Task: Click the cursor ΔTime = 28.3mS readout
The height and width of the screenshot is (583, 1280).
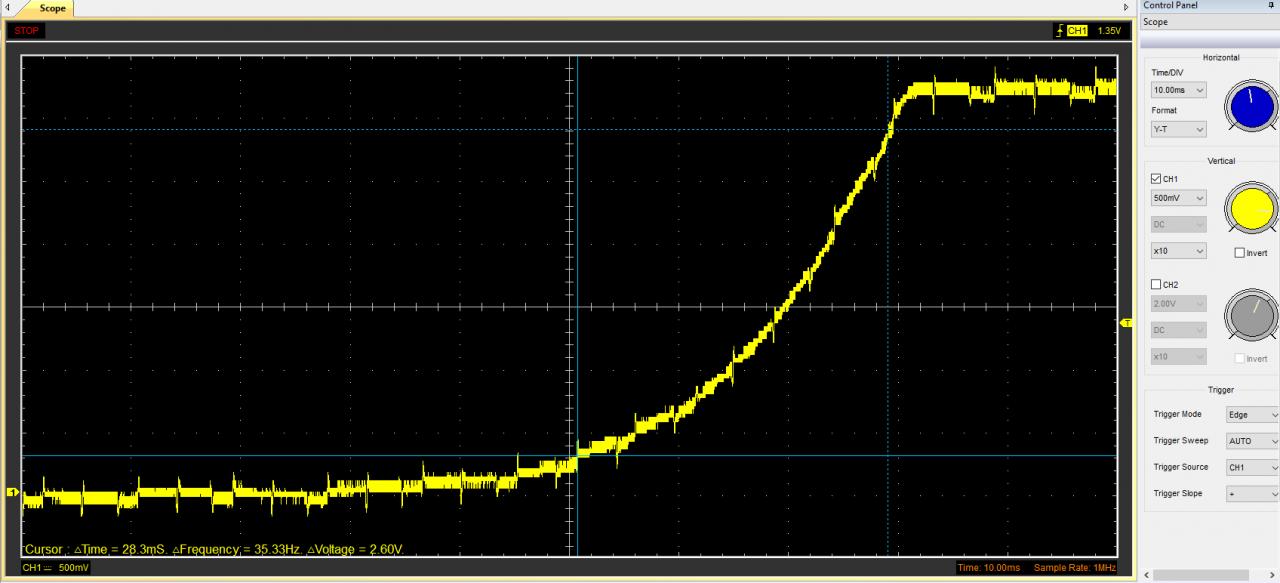Action: 120,550
